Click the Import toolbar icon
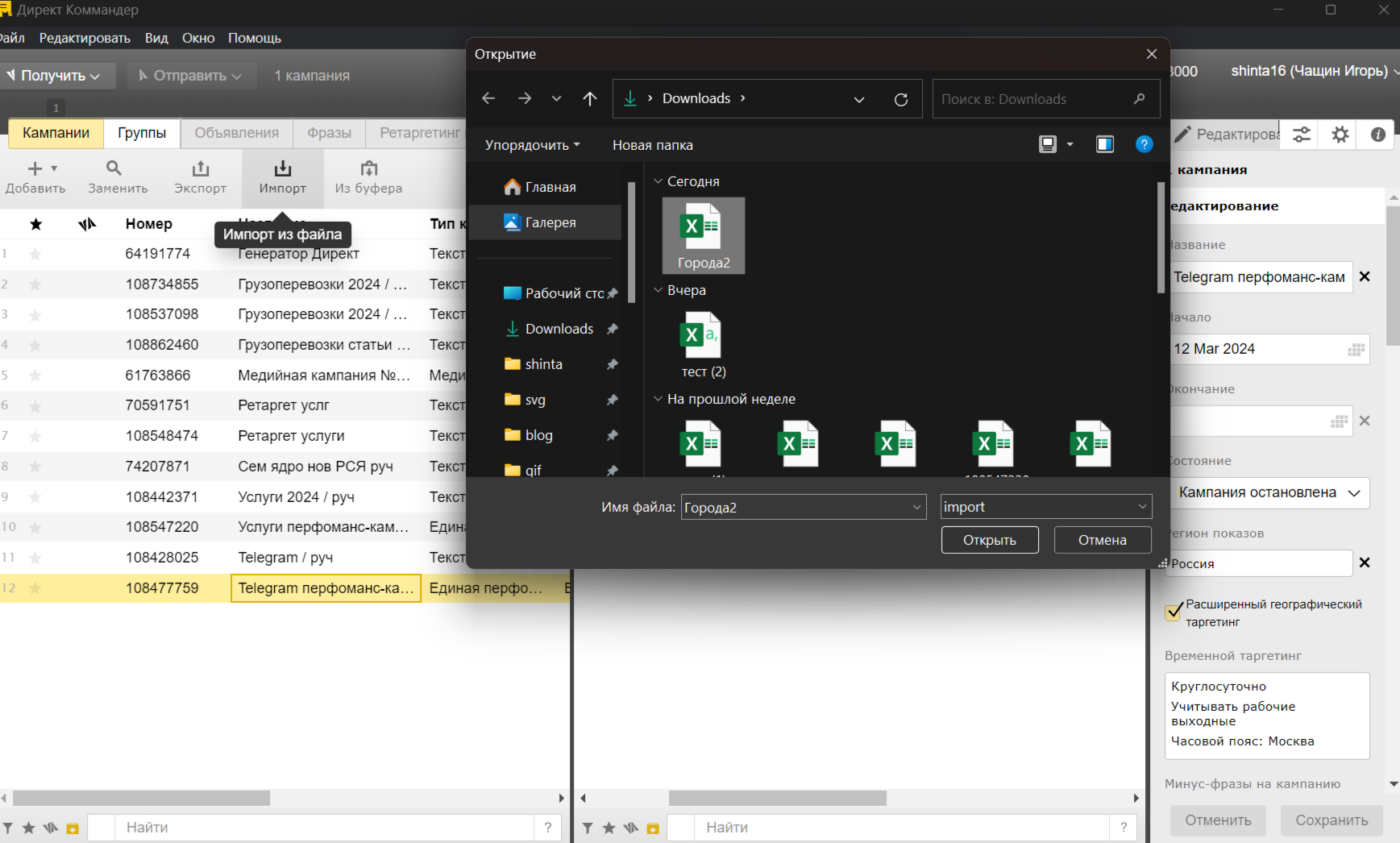The image size is (1400, 843). coord(282,168)
